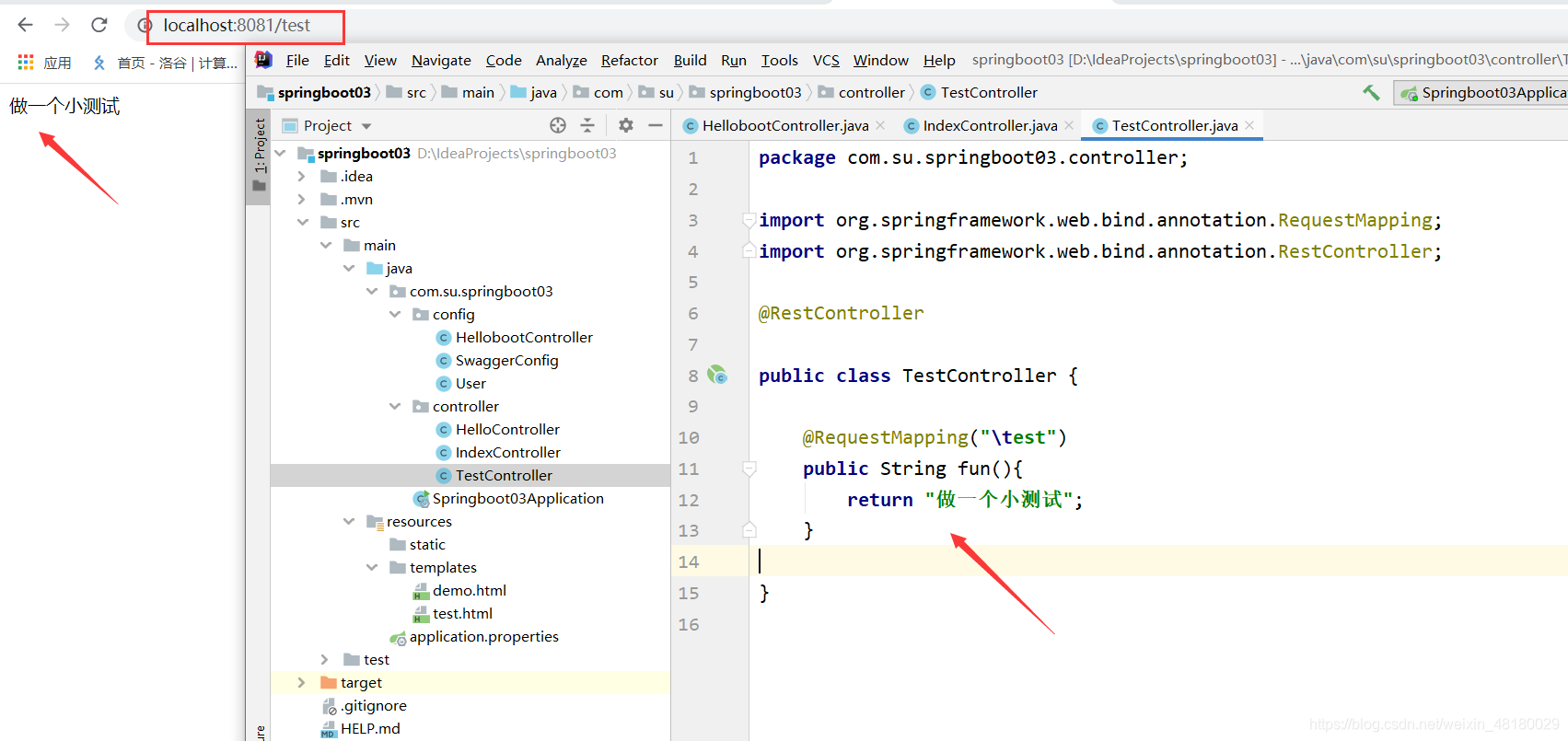Screen dimensions: 1568x741
Task: Collapse the controller package
Action: [394, 406]
